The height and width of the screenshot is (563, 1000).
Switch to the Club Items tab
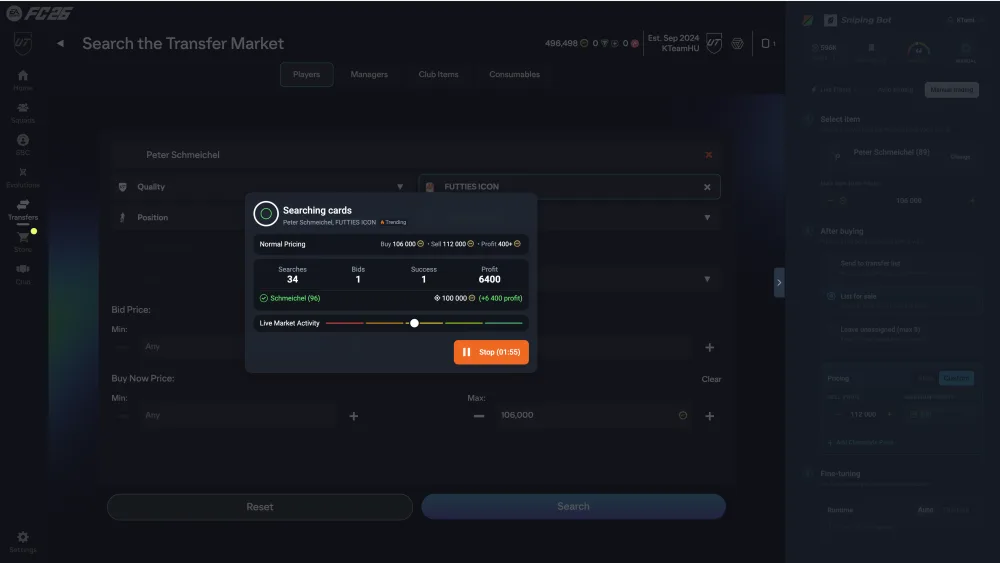coord(438,75)
